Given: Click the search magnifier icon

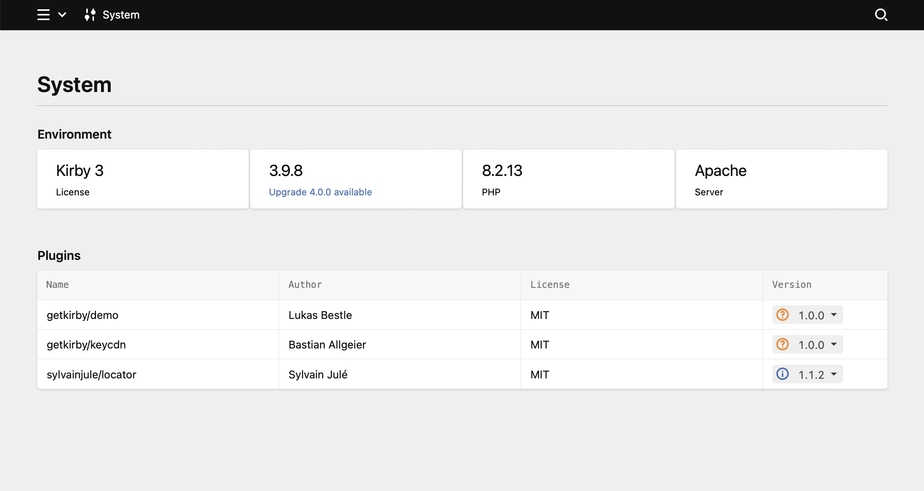Looking at the screenshot, I should pos(881,15).
